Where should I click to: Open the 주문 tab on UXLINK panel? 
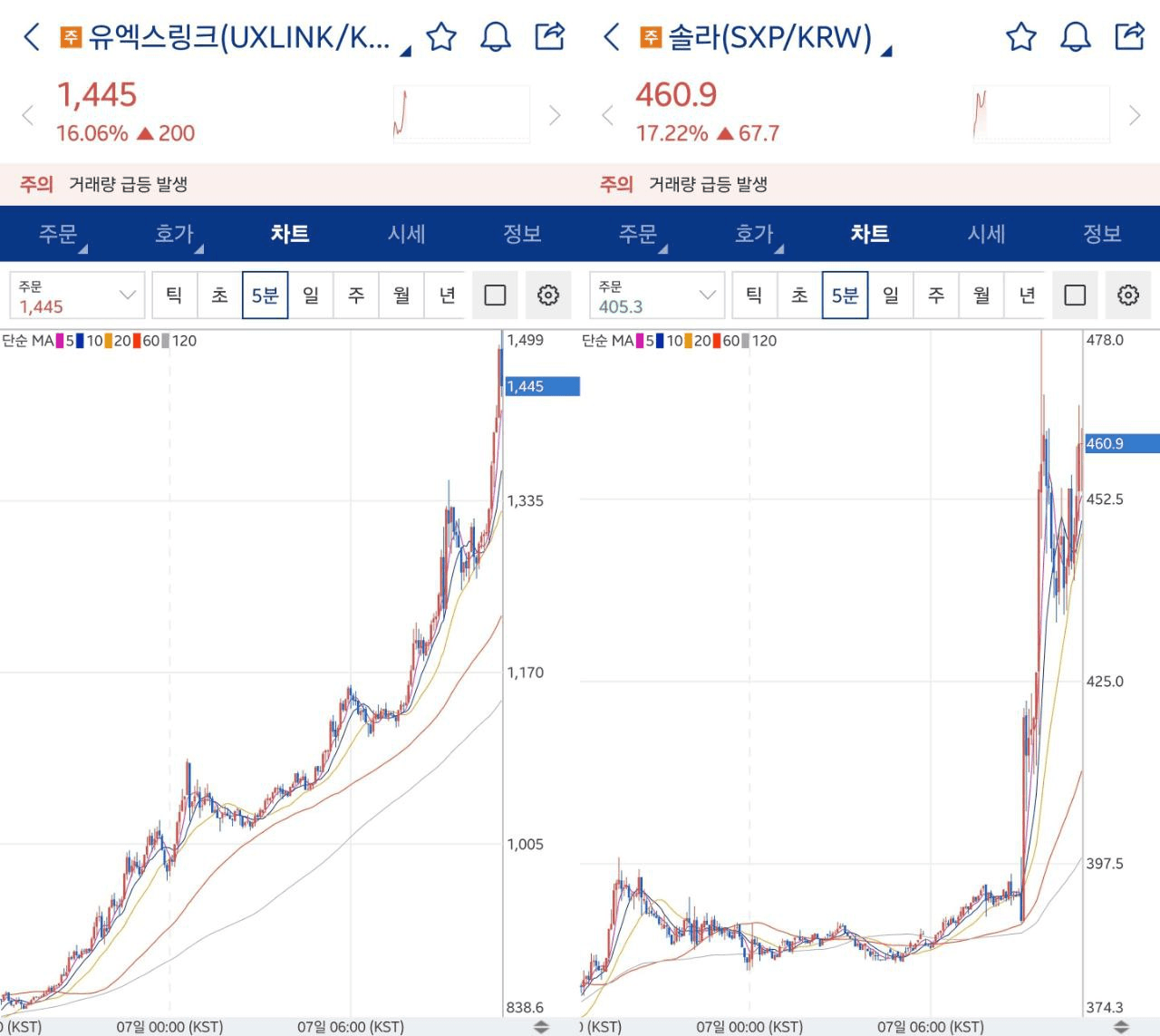[58, 234]
